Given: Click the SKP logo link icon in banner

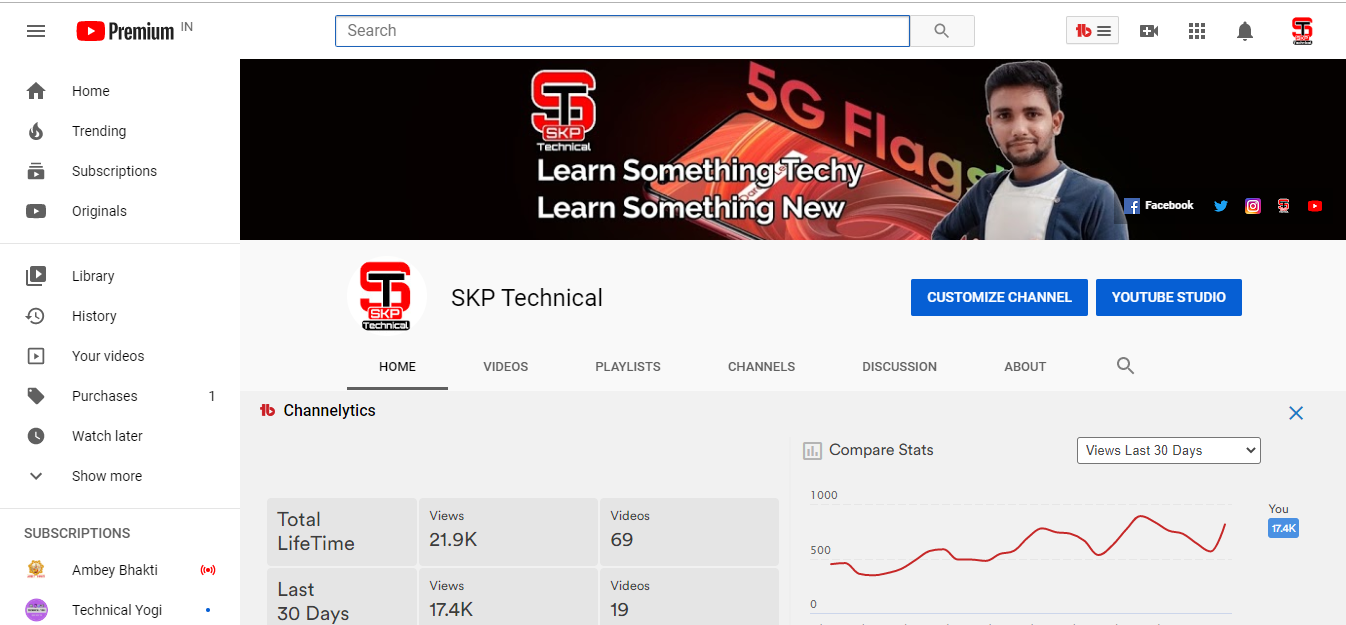Looking at the screenshot, I should pos(1283,206).
